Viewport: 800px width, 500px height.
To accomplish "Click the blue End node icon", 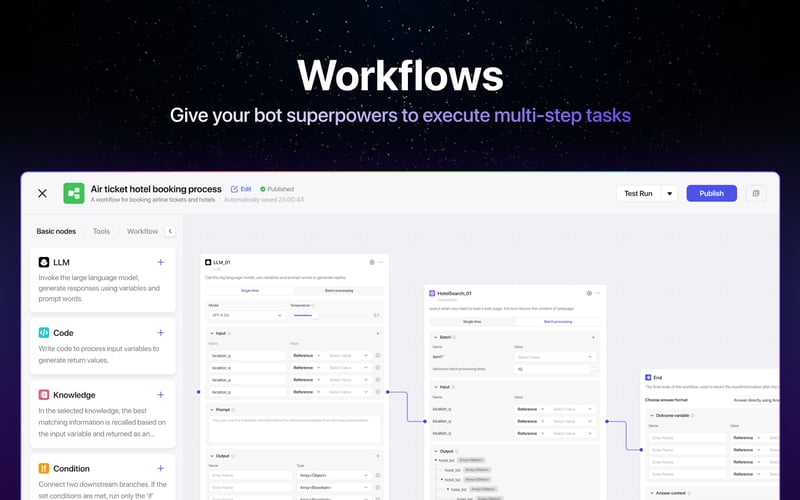I will 648,378.
